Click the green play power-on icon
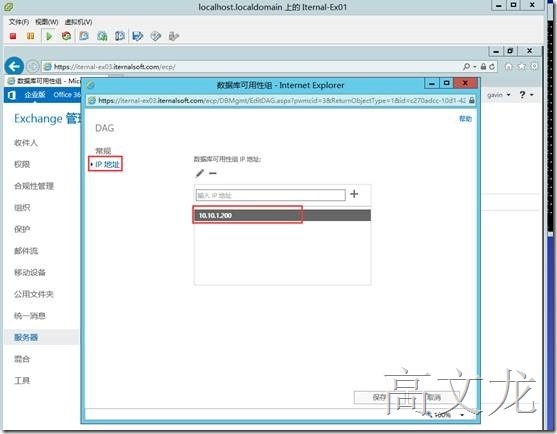This screenshot has width=557, height=434. (49, 36)
